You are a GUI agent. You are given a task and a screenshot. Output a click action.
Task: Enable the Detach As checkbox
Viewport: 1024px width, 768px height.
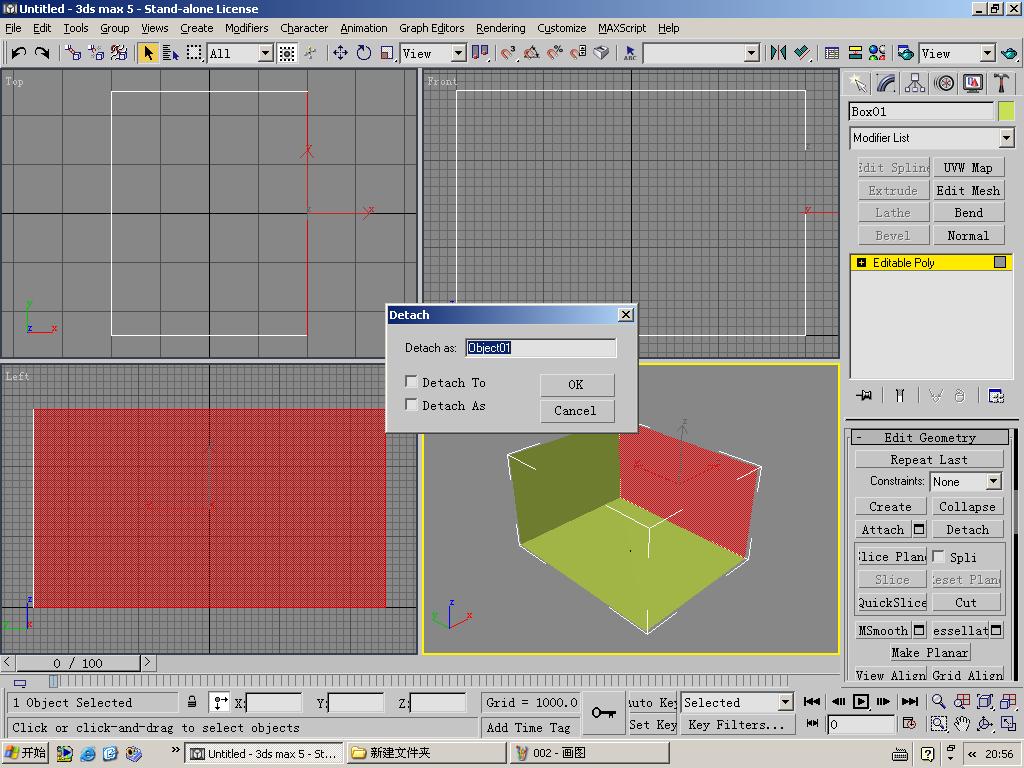tap(411, 405)
